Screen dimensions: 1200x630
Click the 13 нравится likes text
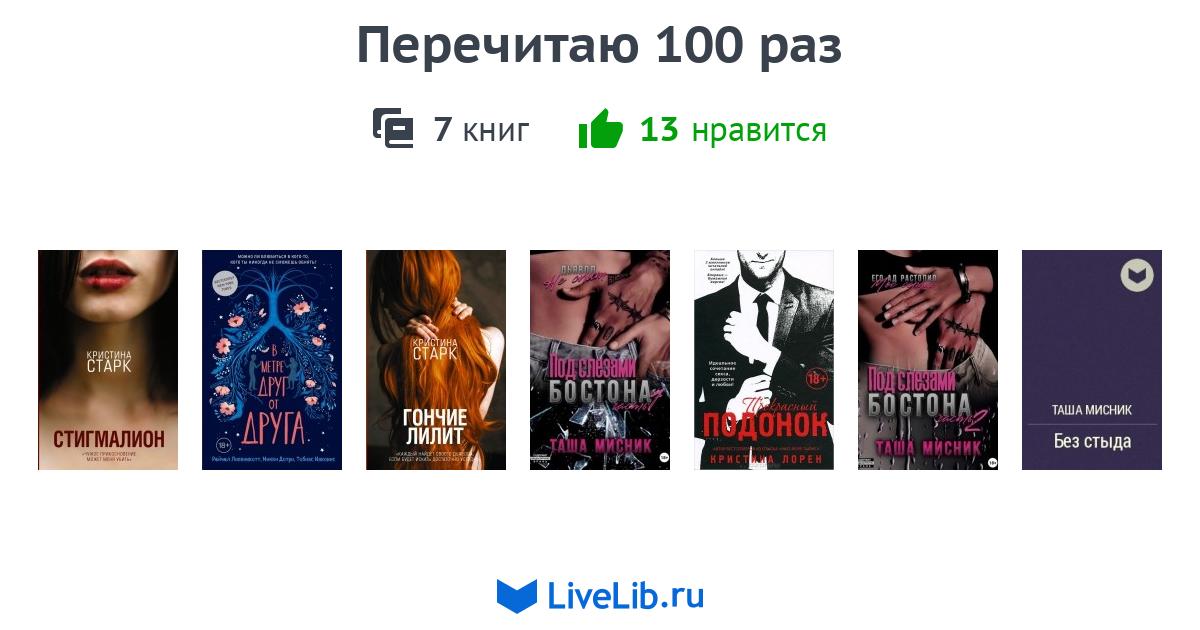pos(733,130)
